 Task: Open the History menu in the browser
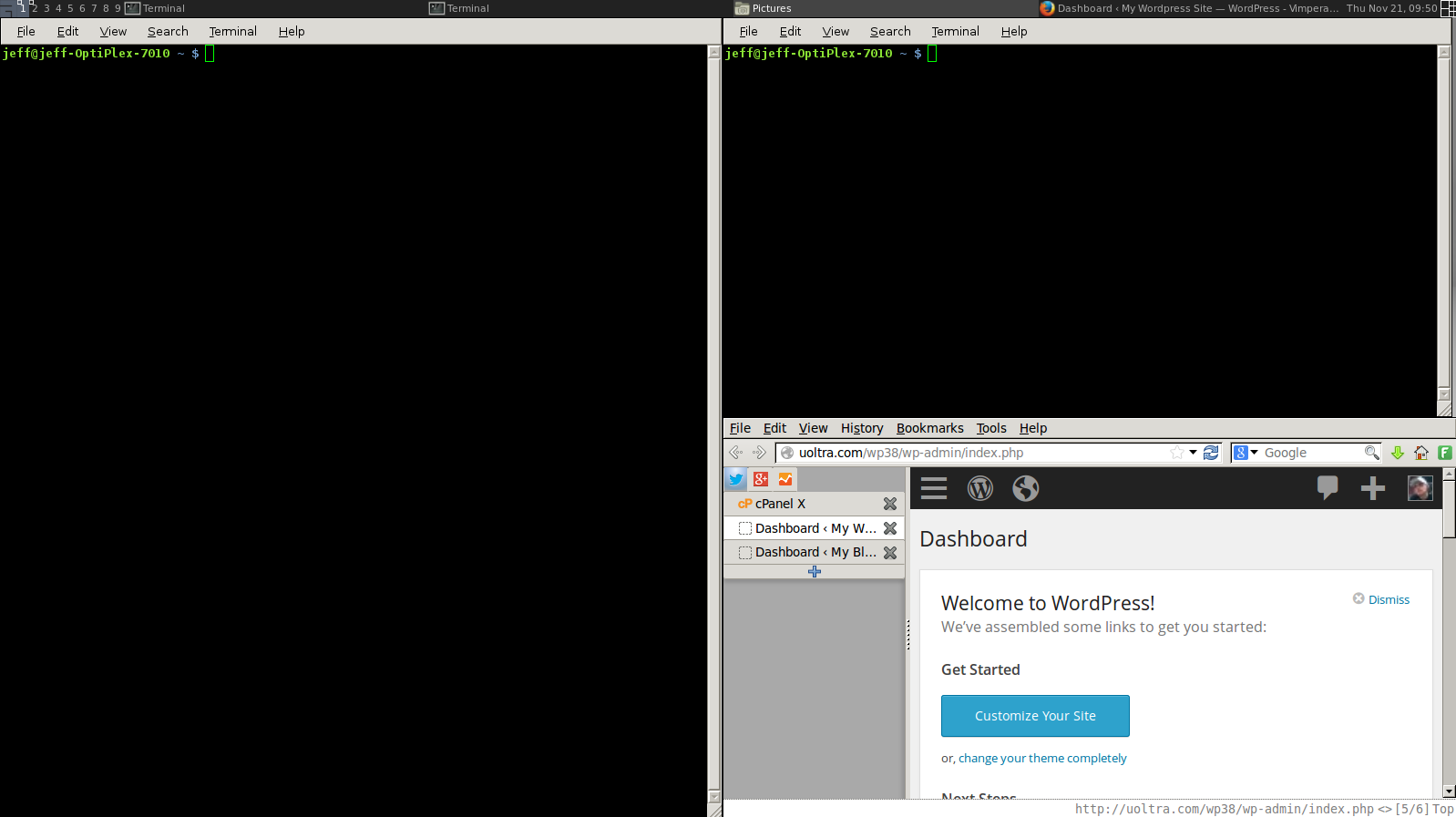pyautogui.click(x=862, y=428)
